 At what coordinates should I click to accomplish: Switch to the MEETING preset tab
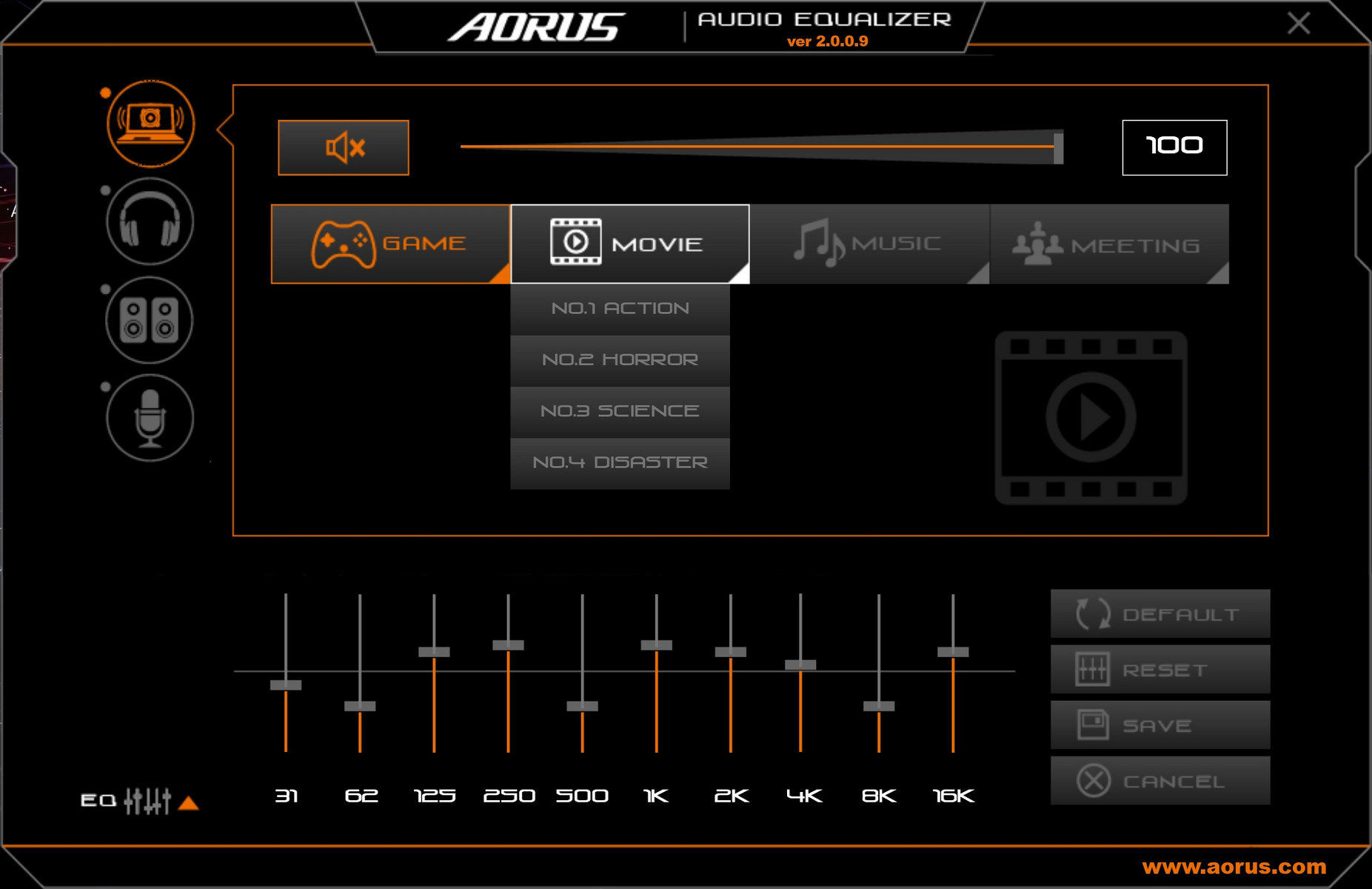pos(1109,244)
